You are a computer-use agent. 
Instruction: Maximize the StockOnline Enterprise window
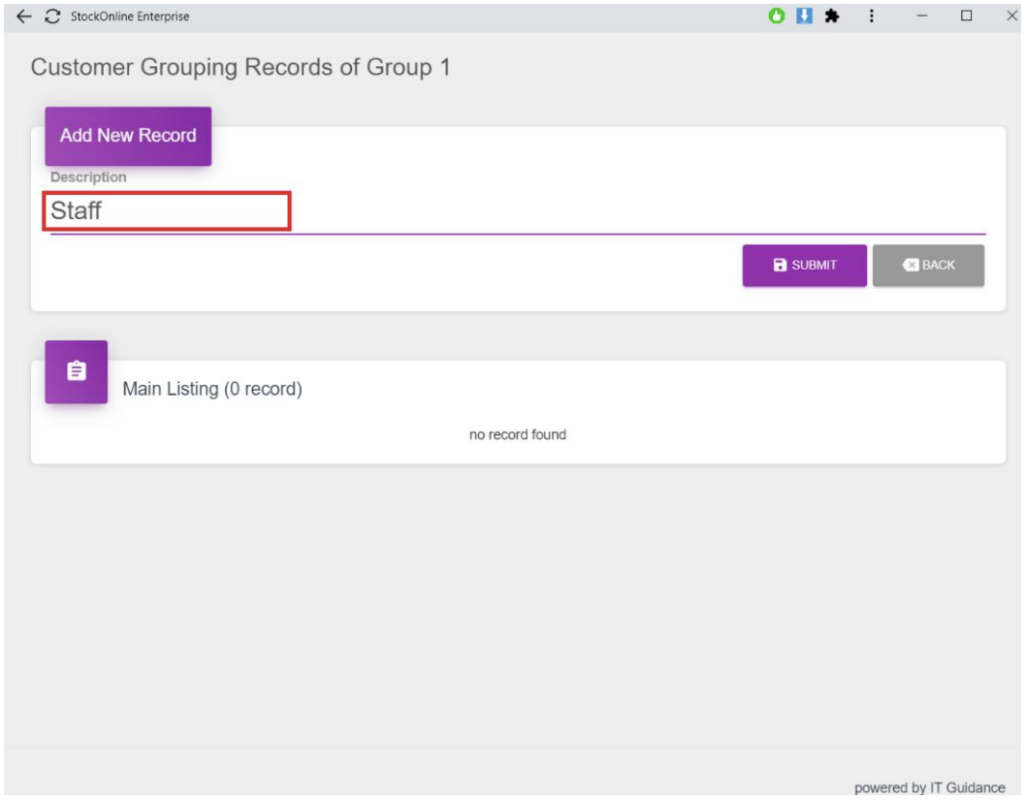966,16
